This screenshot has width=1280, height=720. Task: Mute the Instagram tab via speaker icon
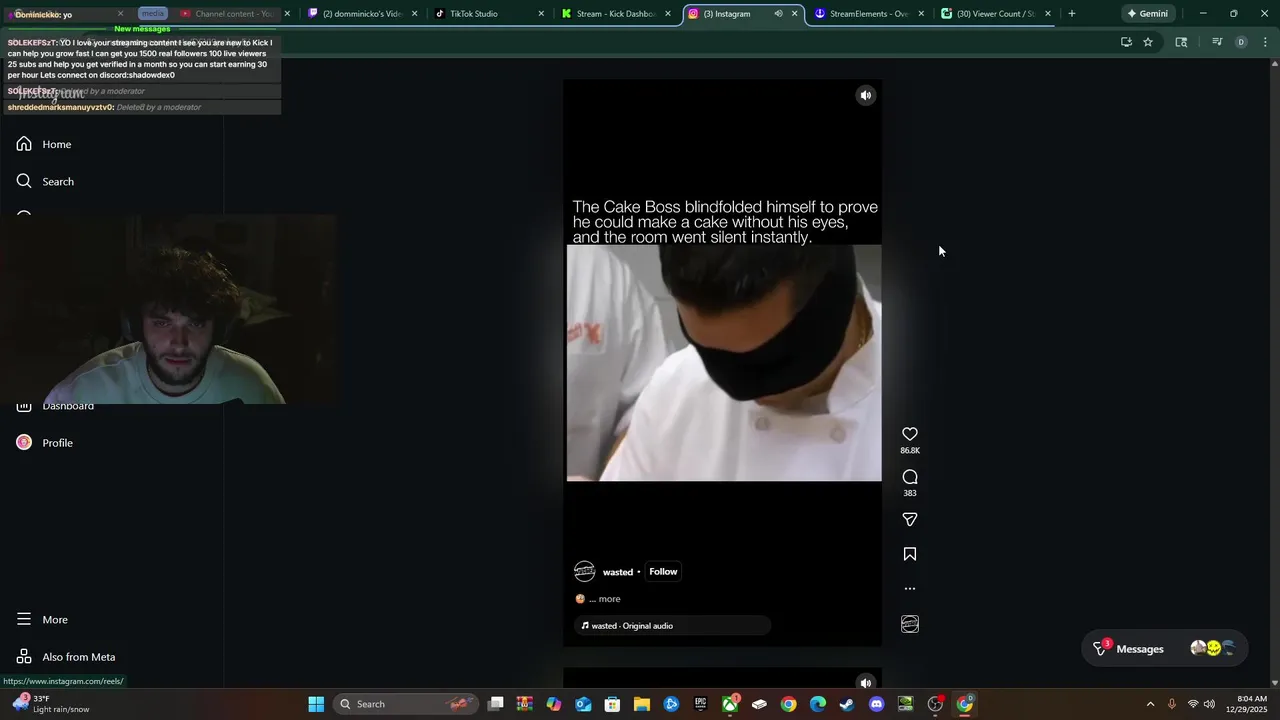click(x=778, y=14)
